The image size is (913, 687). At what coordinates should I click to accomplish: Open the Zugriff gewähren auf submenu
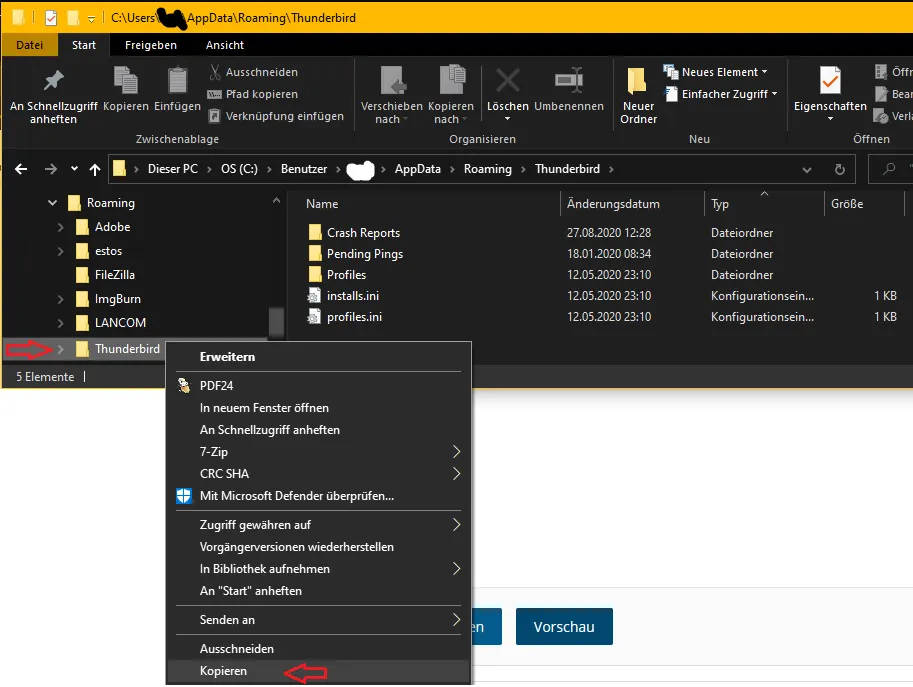tap(319, 525)
